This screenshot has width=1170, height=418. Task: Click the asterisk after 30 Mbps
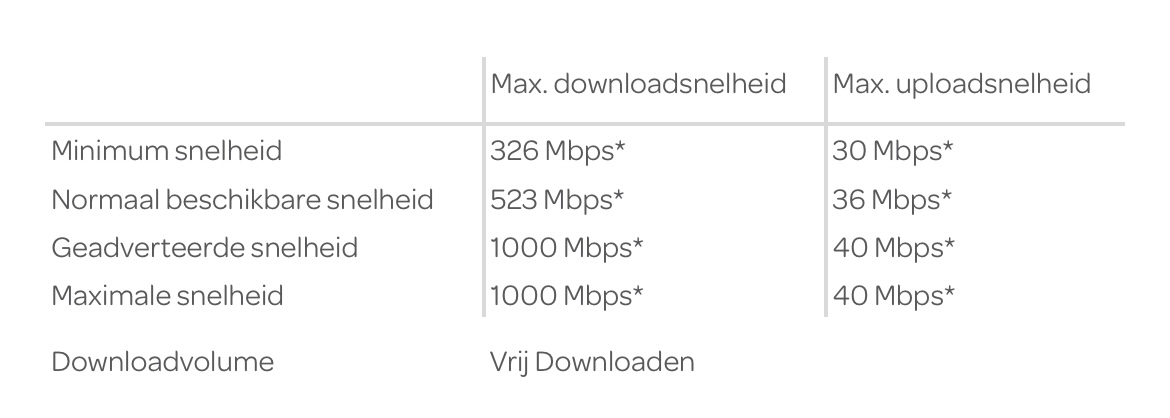(x=947, y=147)
